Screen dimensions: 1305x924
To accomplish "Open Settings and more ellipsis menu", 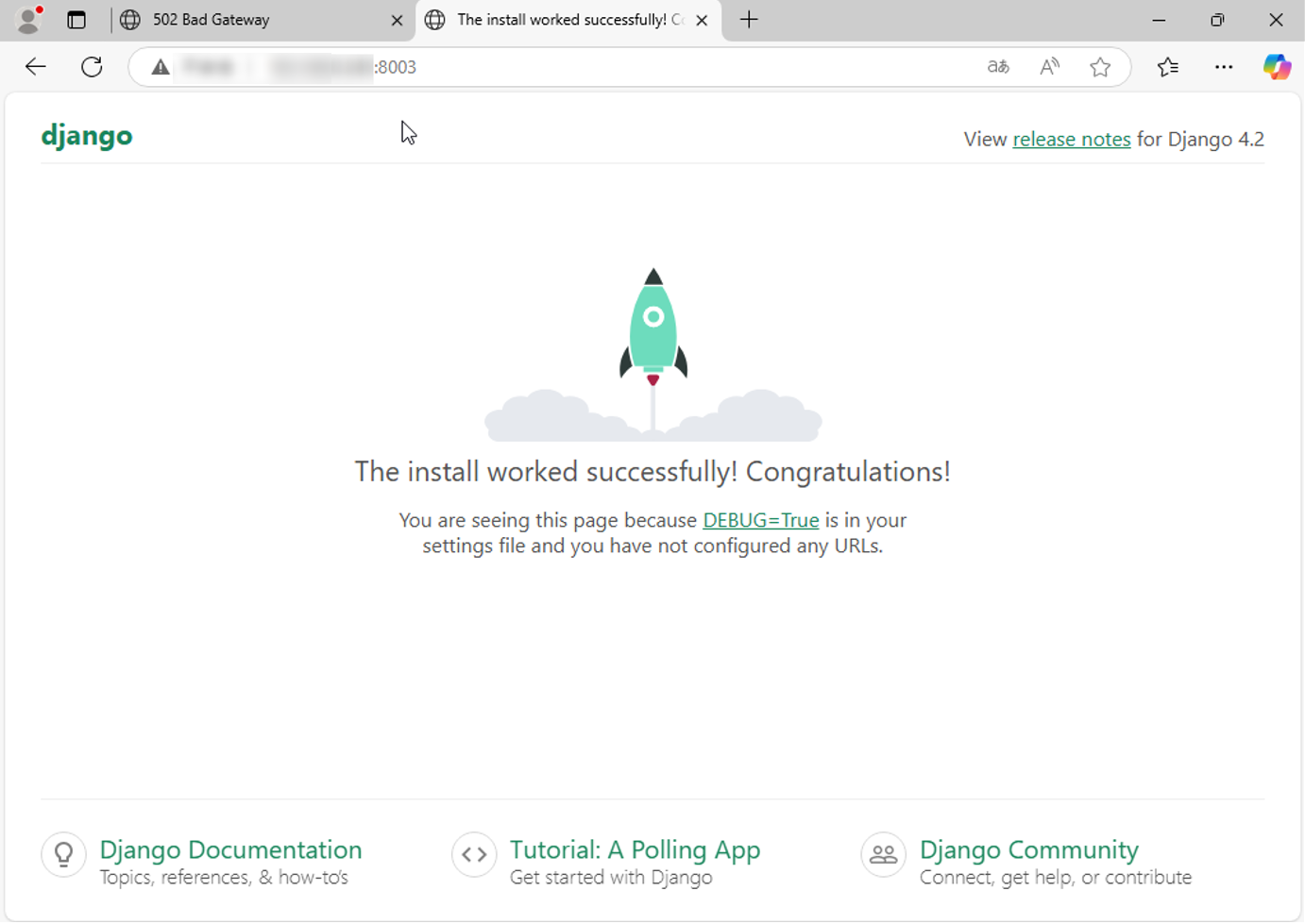I will [x=1224, y=67].
